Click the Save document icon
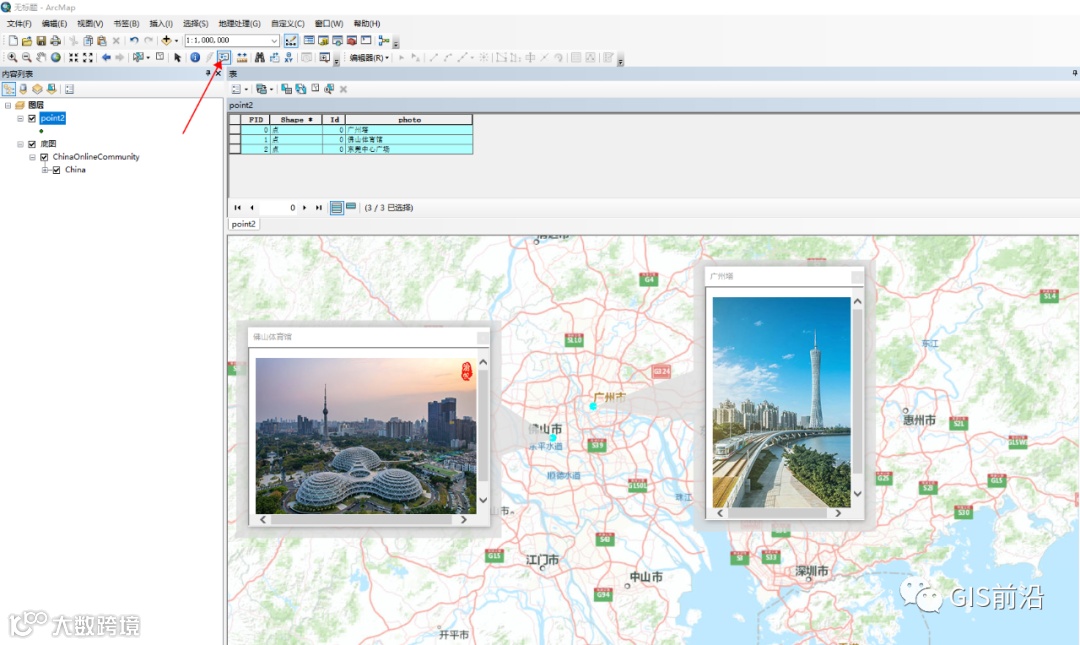 click(41, 41)
